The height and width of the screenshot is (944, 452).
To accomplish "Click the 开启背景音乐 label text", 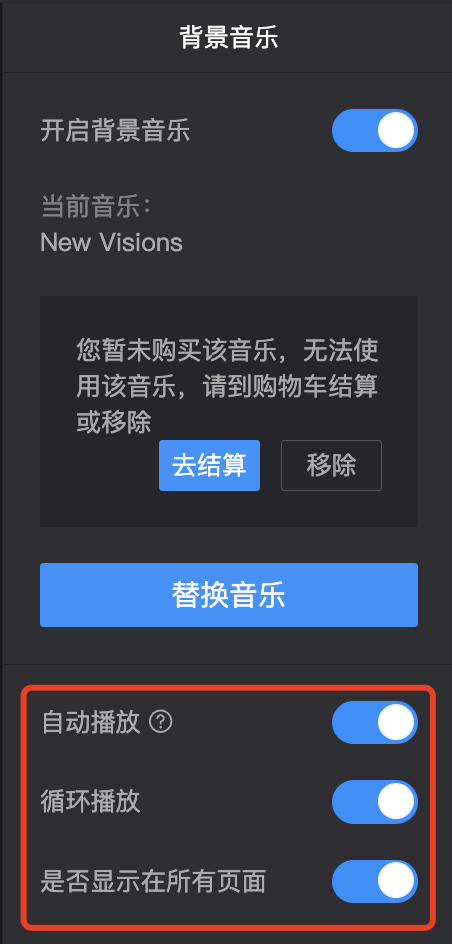I will pyautogui.click(x=115, y=131).
